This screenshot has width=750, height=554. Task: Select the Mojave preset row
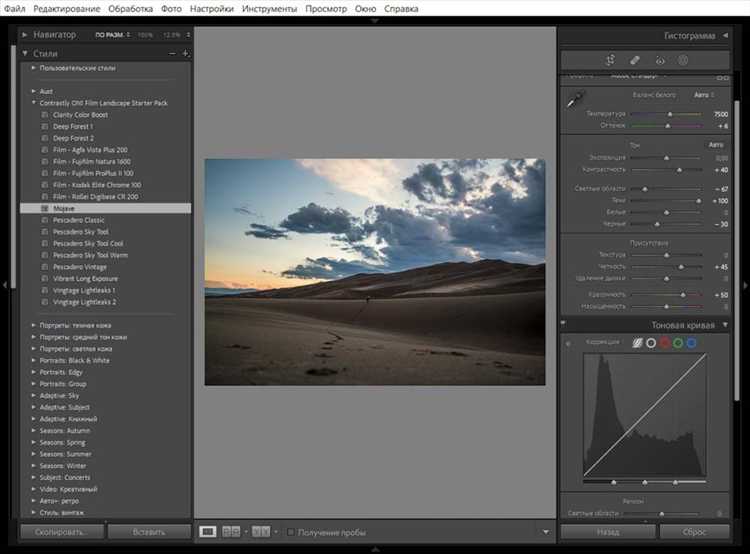pos(106,208)
